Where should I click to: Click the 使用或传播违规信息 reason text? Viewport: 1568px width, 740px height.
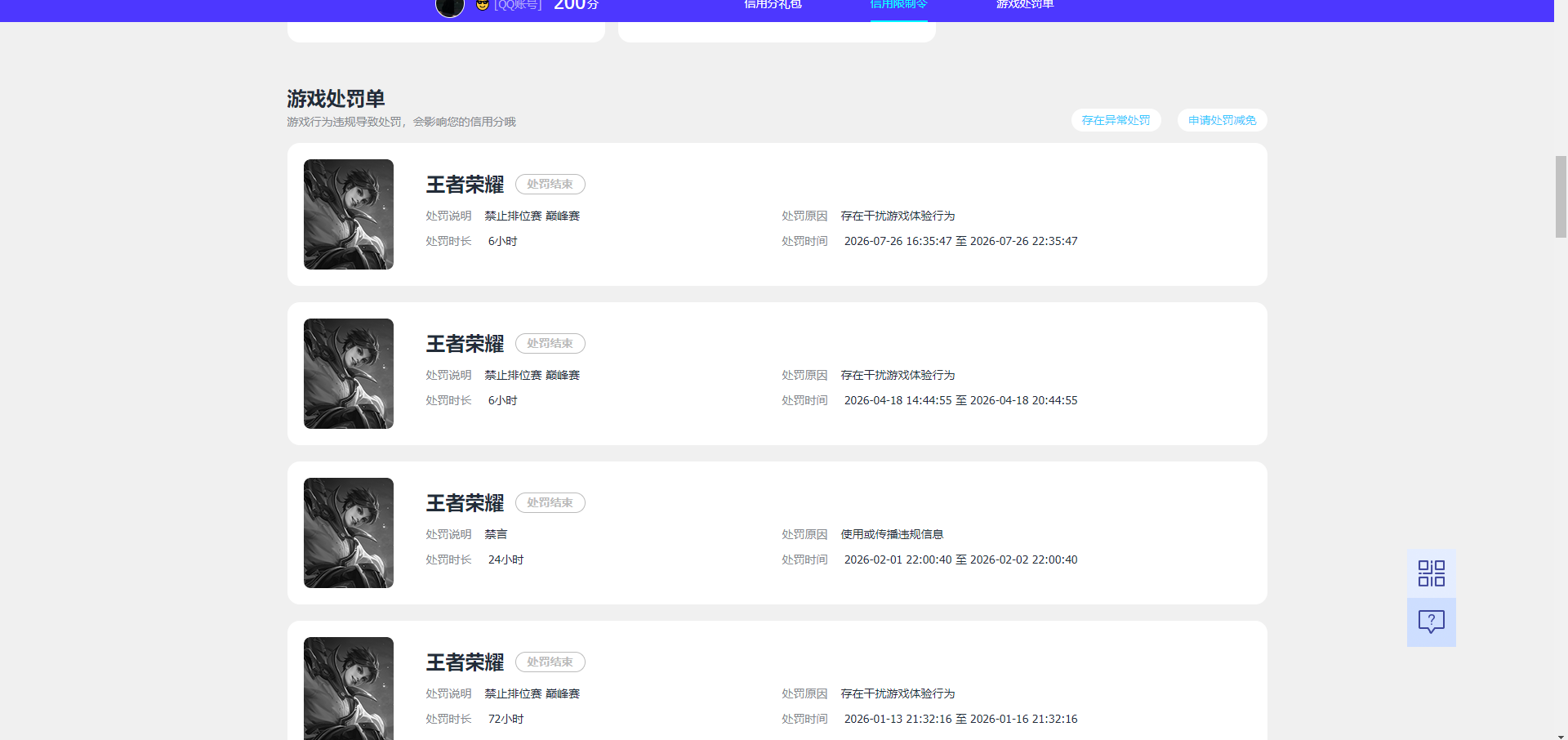point(892,534)
